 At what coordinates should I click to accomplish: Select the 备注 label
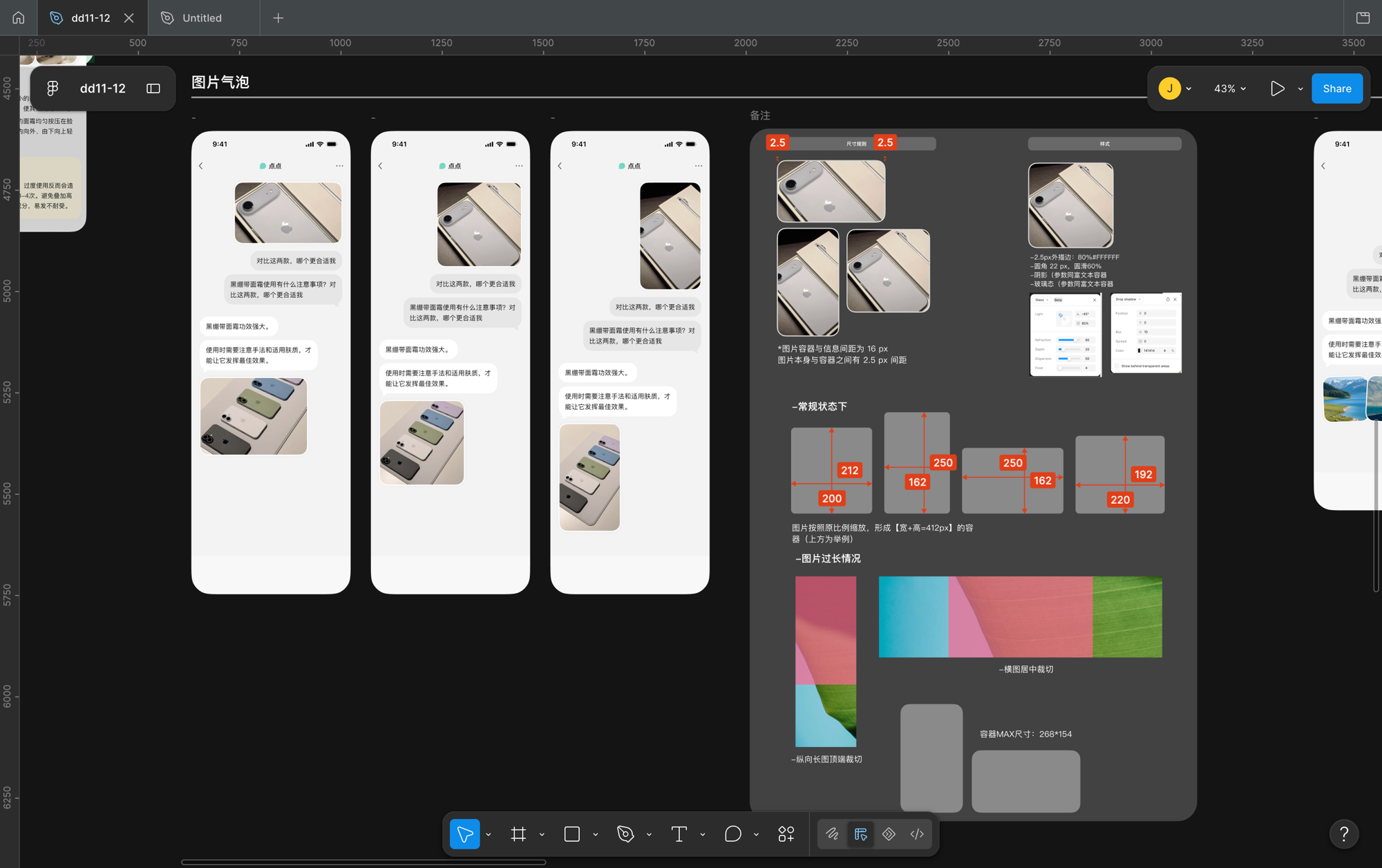[x=760, y=115]
